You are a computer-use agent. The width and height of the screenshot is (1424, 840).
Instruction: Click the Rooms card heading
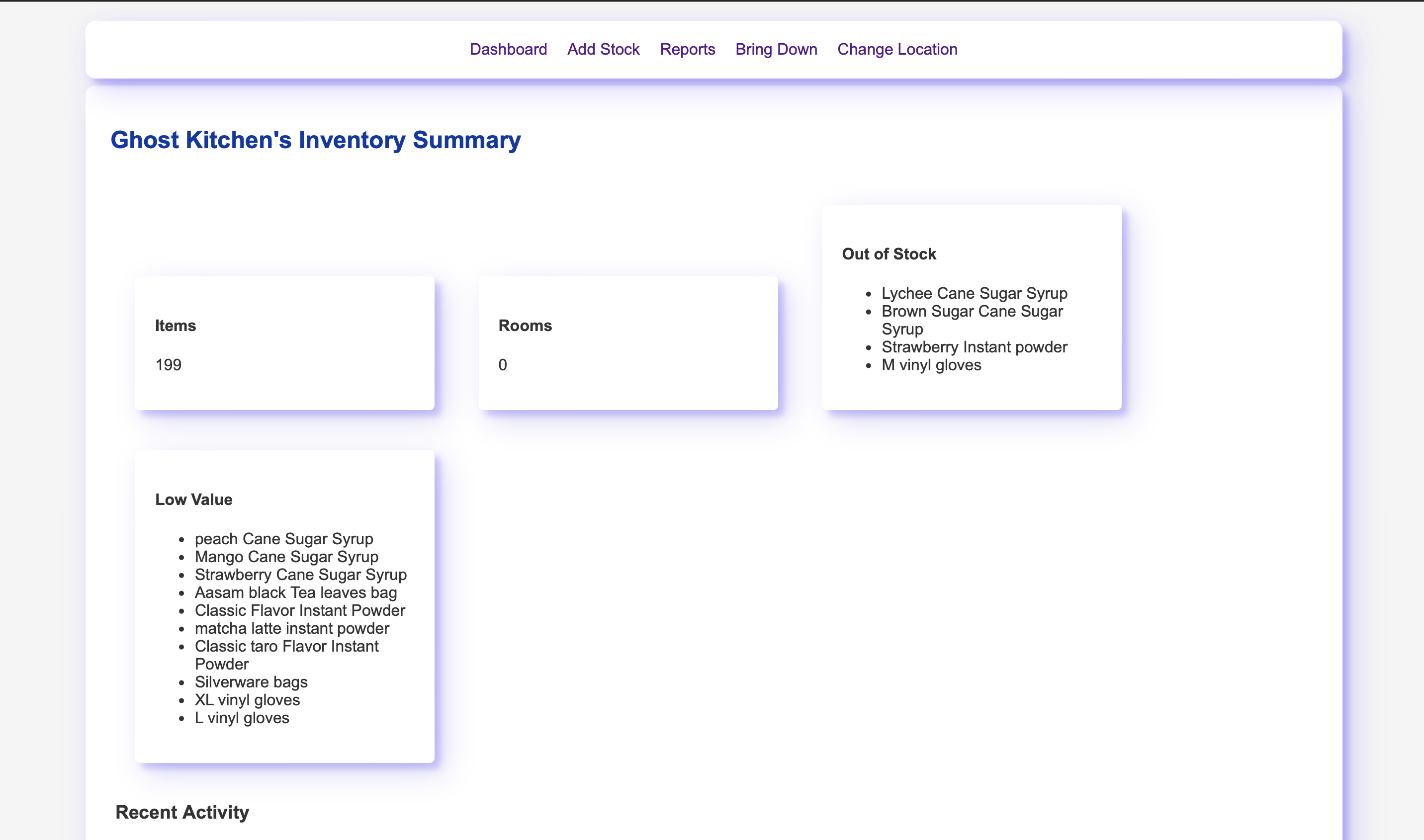[525, 326]
